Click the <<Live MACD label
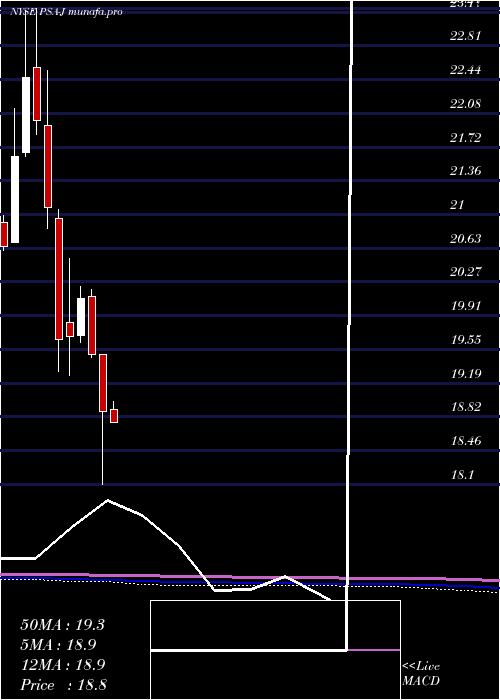Screen dimensions: 500x700 click(421, 673)
